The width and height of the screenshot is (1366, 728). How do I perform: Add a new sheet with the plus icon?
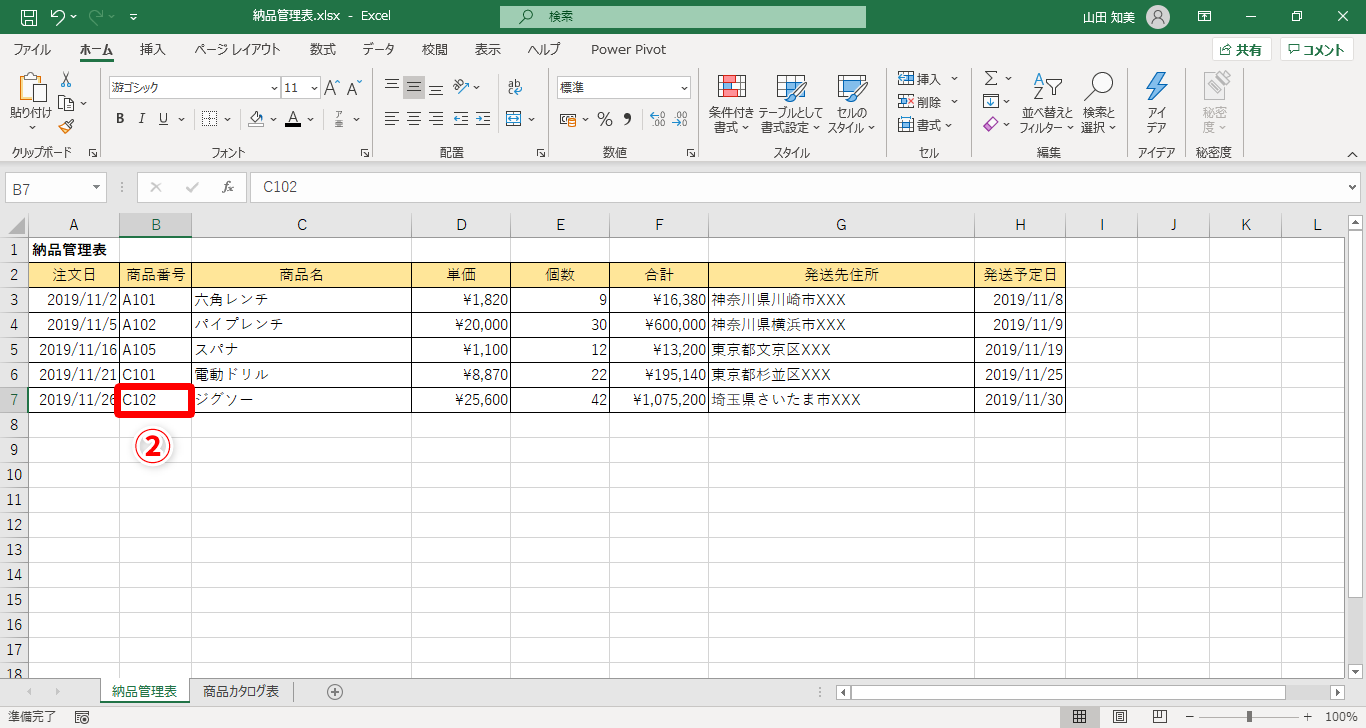[x=335, y=692]
